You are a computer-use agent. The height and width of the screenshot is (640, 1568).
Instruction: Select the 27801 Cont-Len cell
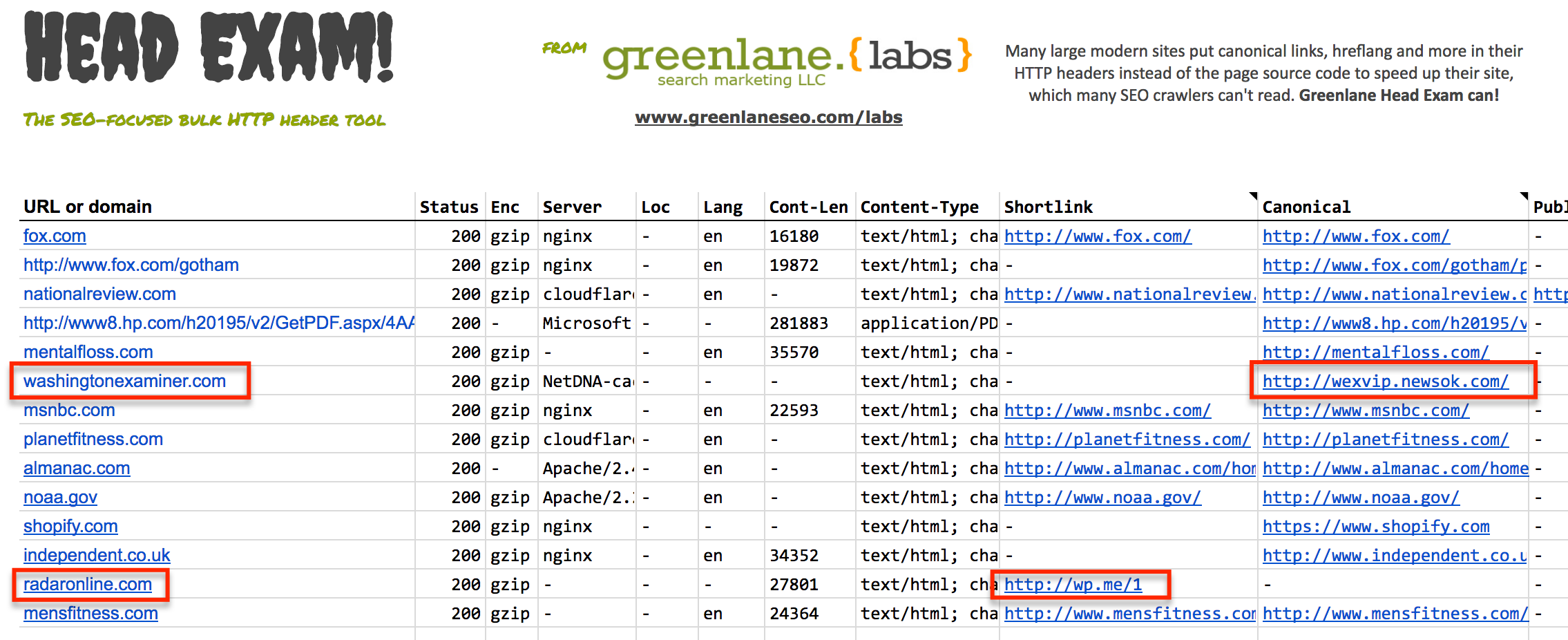[x=794, y=585]
